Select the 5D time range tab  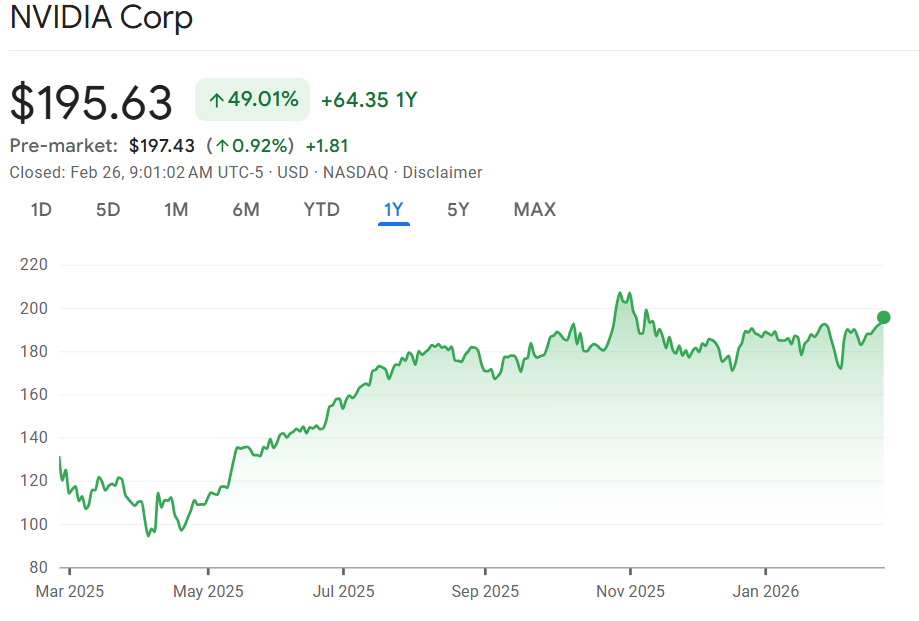[108, 210]
